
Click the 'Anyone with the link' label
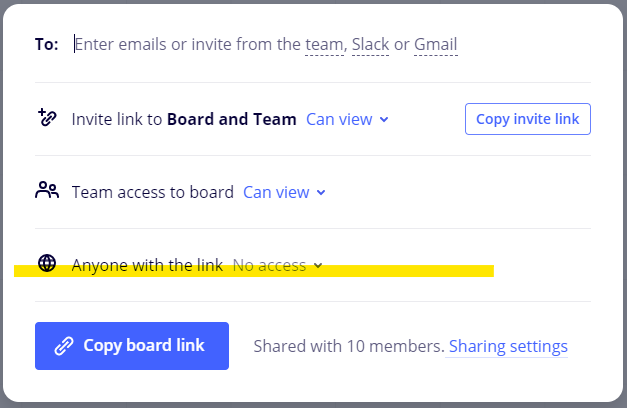click(x=147, y=265)
